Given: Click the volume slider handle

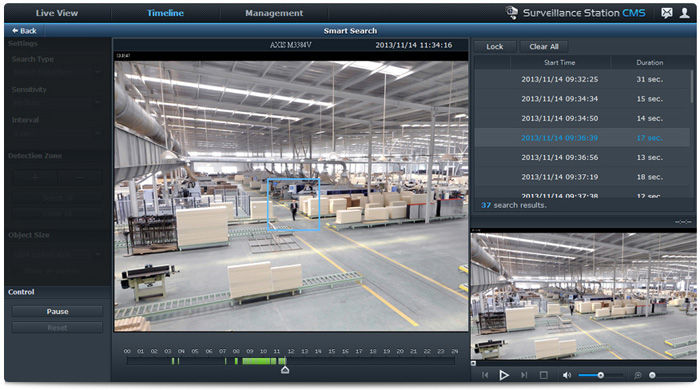Looking at the screenshot, I should [600, 375].
